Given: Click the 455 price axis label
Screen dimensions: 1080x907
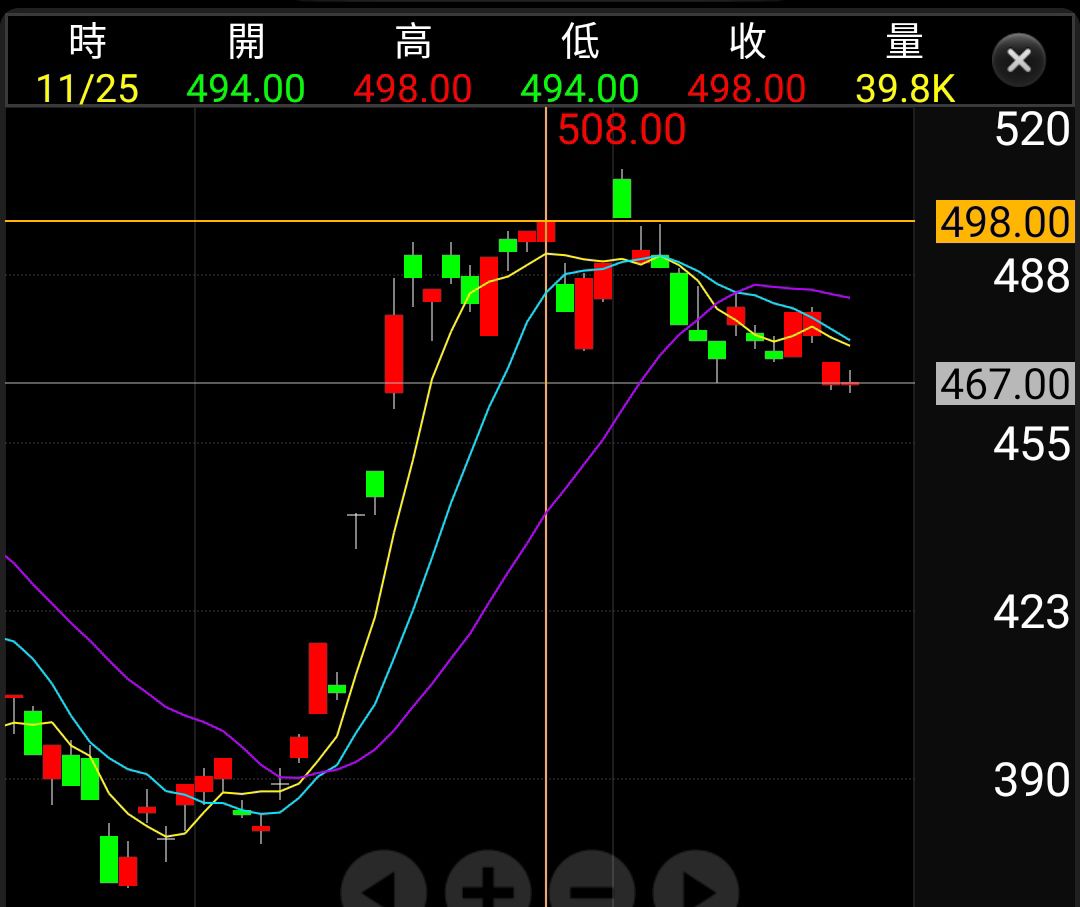Looking at the screenshot, I should [1032, 444].
